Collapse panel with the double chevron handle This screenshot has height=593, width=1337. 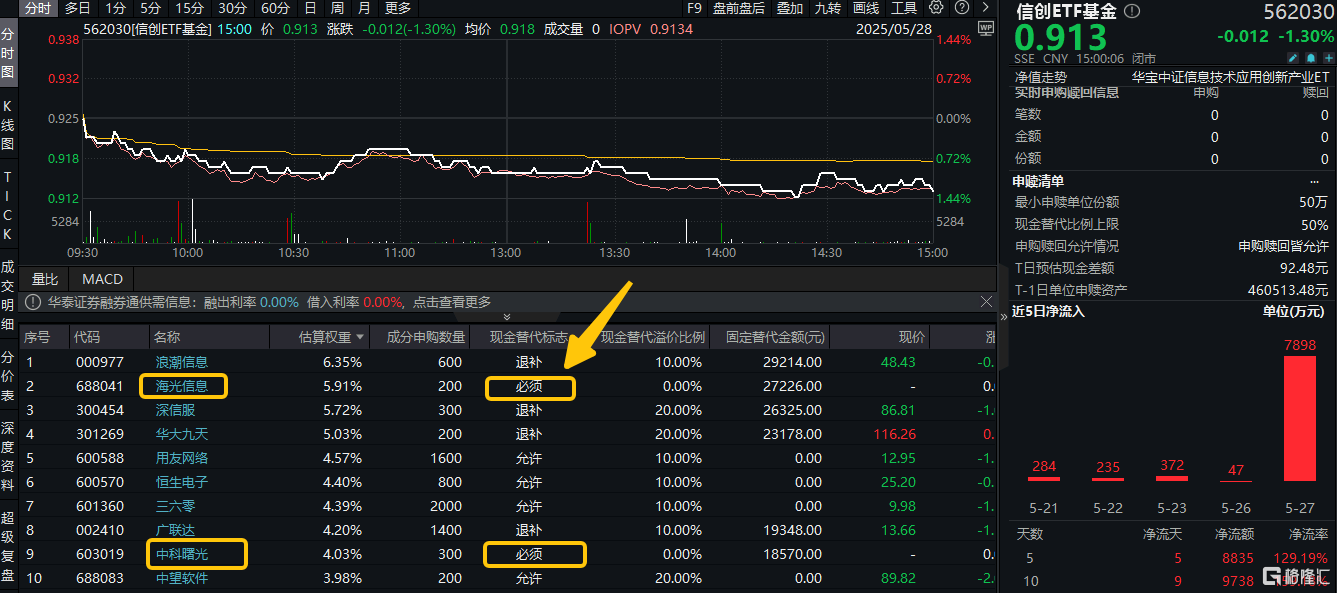(506, 317)
